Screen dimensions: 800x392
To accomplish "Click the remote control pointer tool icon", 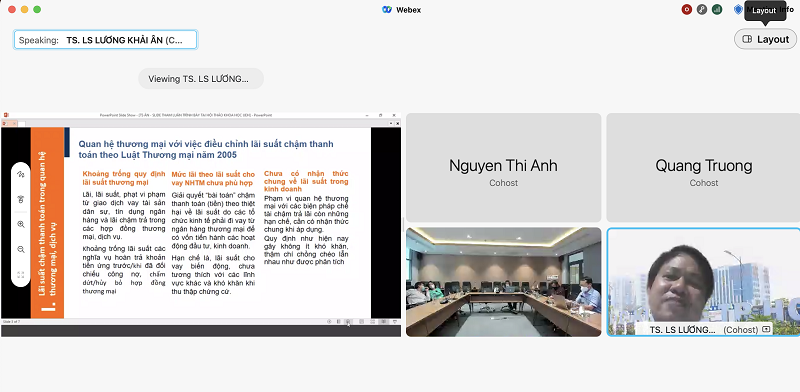I will click(x=21, y=199).
